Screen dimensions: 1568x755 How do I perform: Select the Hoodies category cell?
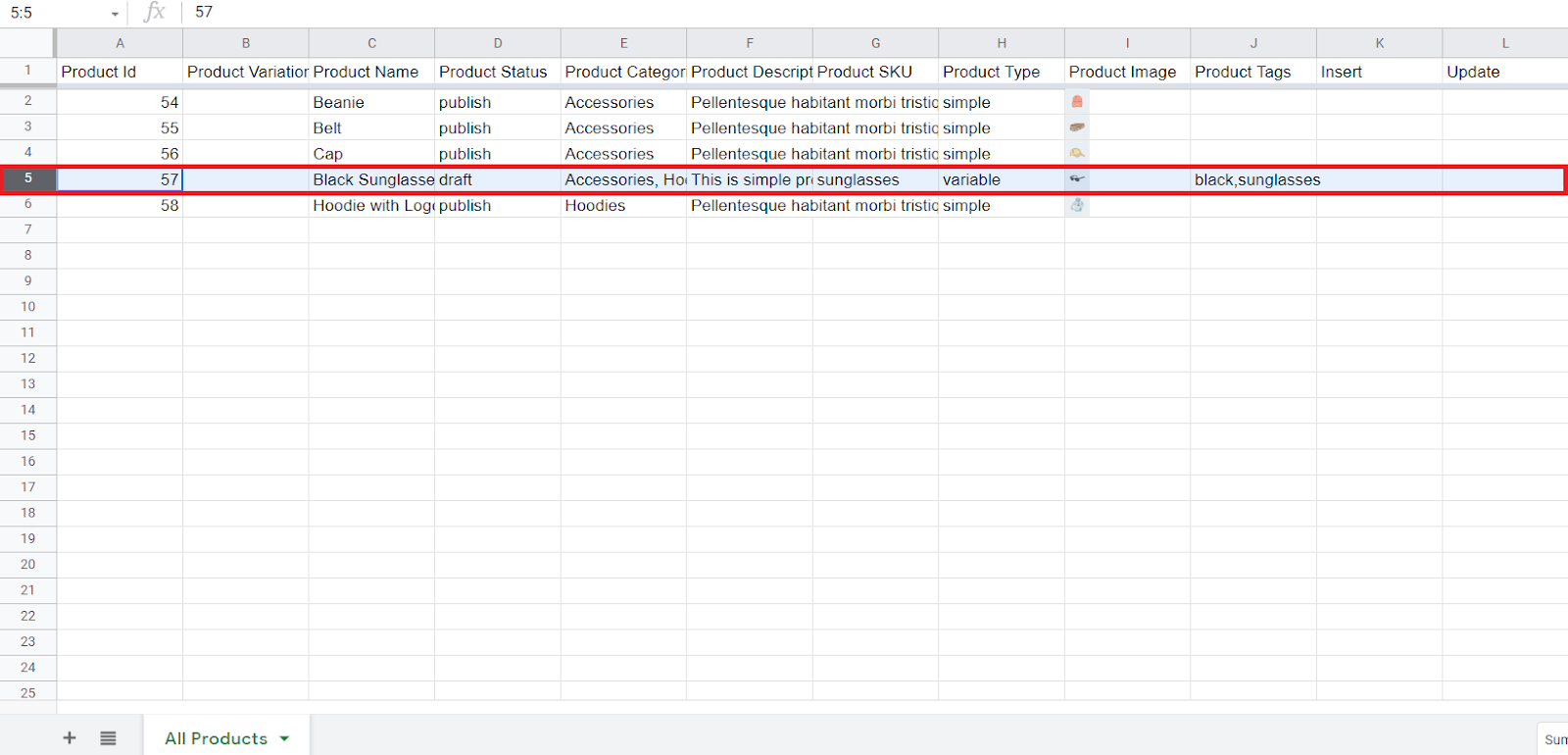(x=623, y=205)
